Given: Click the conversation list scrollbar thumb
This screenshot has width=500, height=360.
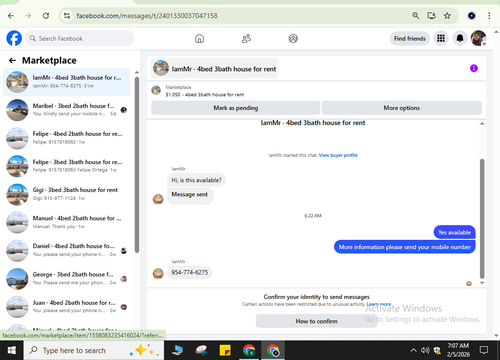Looking at the screenshot, I should point(137,165).
